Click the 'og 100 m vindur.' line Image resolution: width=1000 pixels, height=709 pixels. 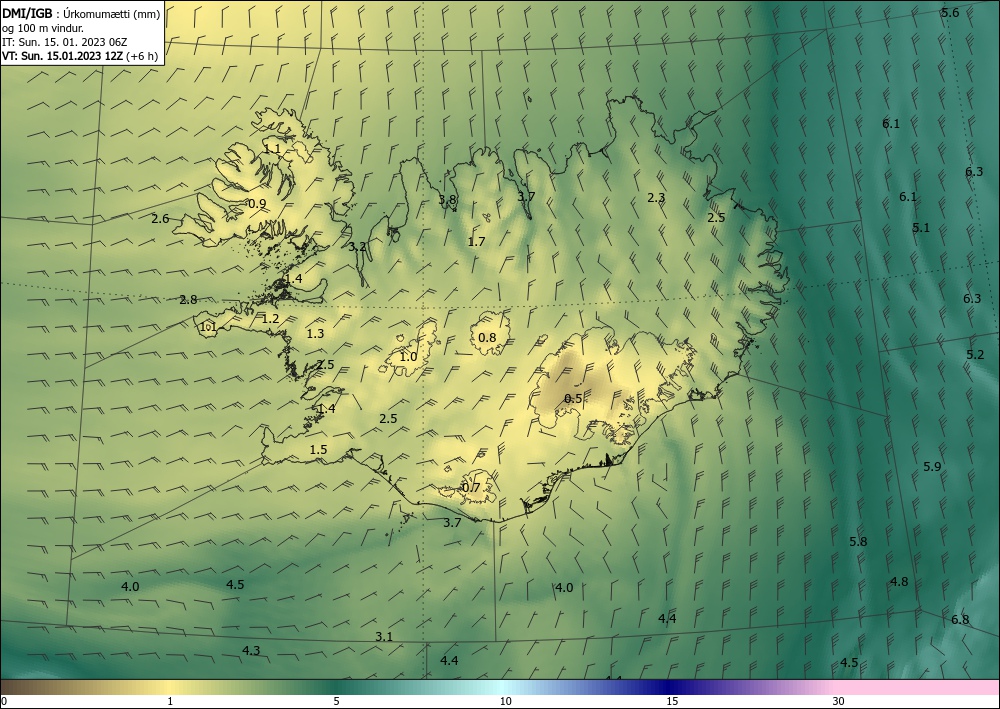click(43, 28)
